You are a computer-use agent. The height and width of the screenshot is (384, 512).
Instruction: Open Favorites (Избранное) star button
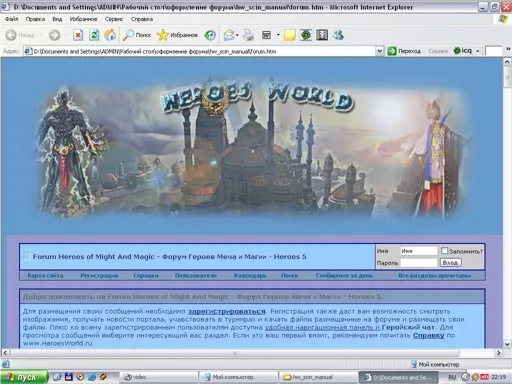coord(177,35)
